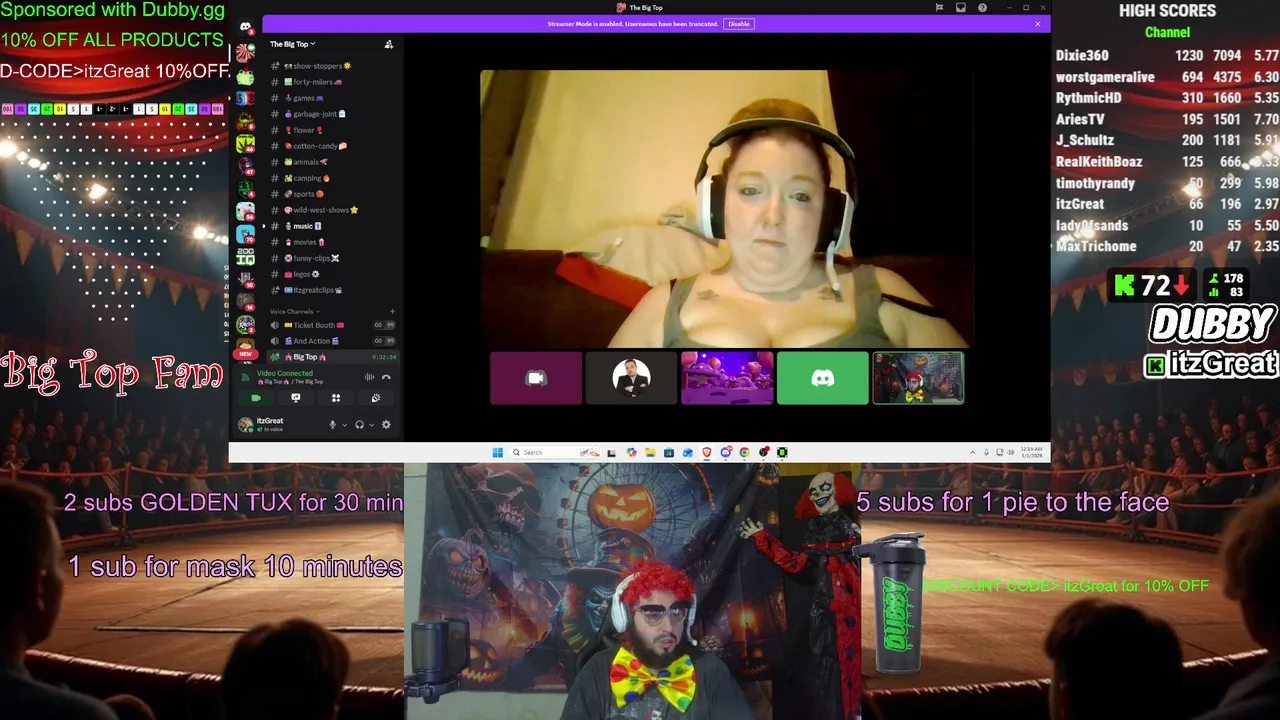The height and width of the screenshot is (720, 1280).
Task: Start an activity in voice panel
Action: click(x=336, y=398)
